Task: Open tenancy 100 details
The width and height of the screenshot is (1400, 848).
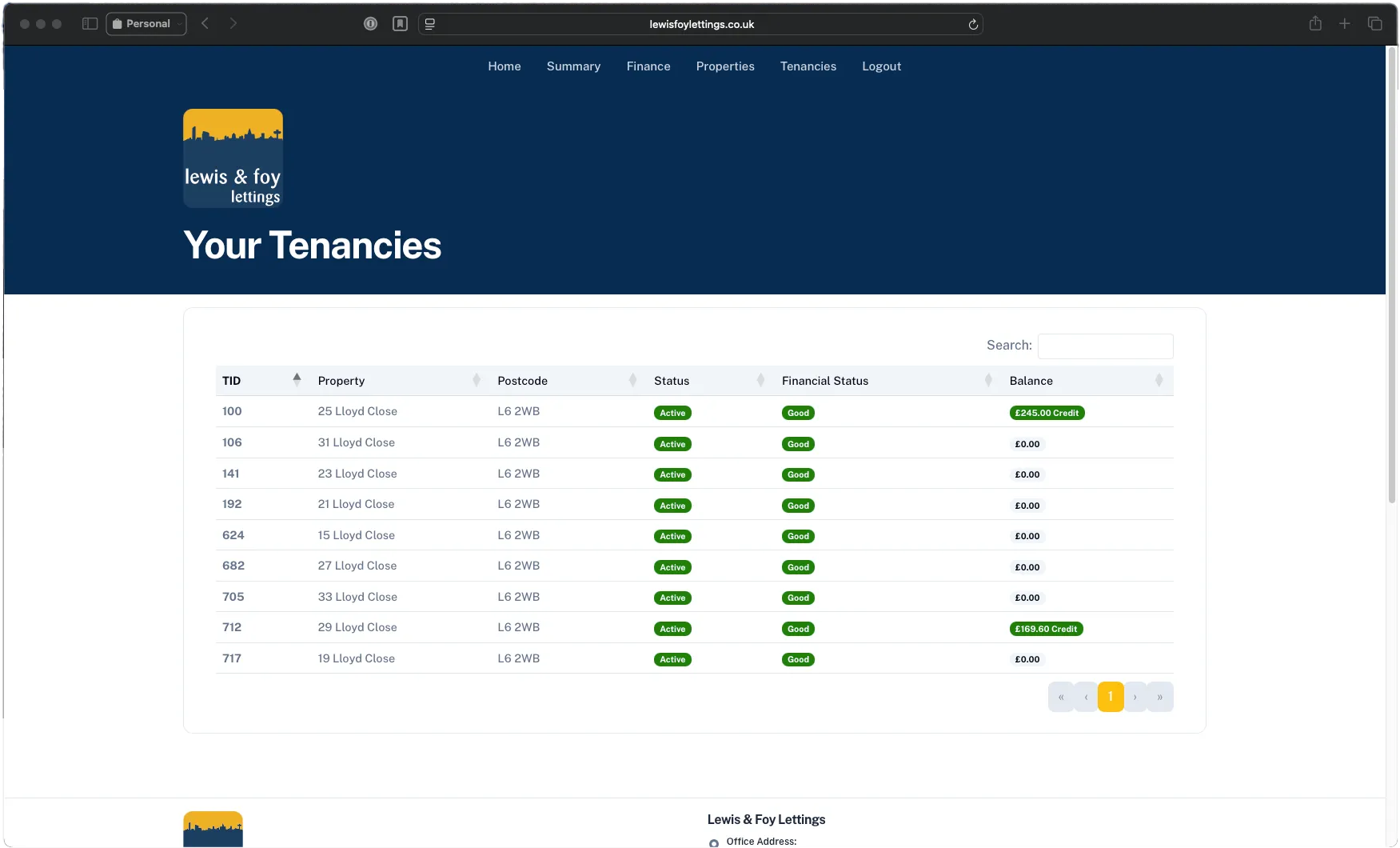Action: click(231, 411)
